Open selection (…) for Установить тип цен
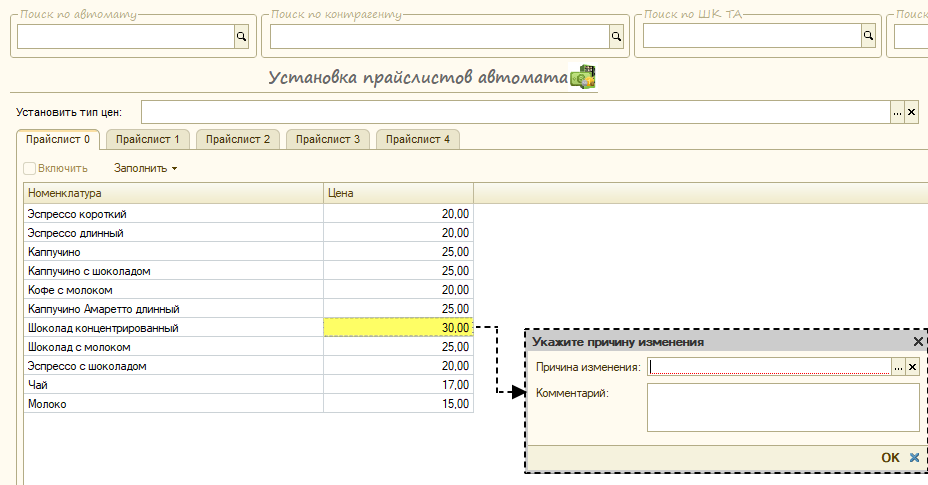The width and height of the screenshot is (928, 485). (898, 112)
